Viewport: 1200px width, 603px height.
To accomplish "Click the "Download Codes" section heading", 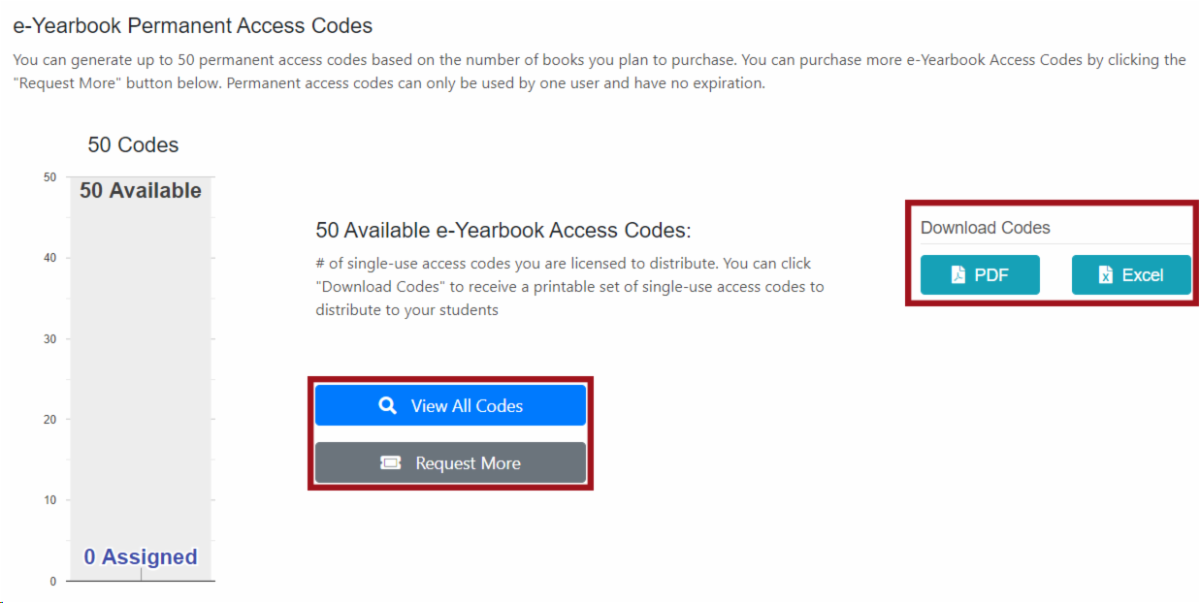I will [985, 228].
